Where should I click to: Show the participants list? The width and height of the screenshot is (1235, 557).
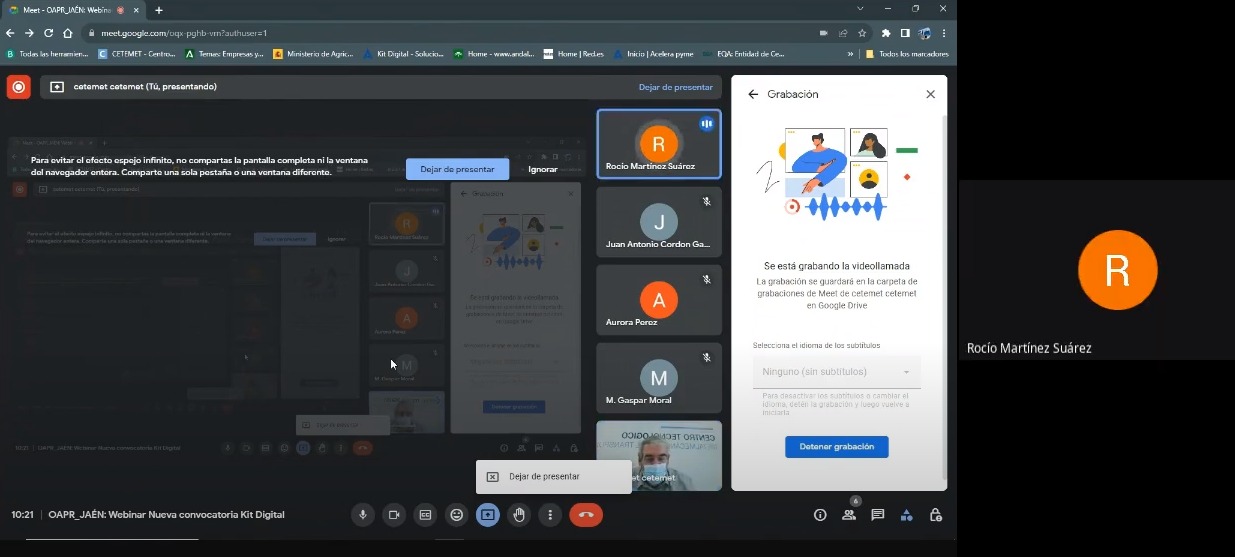849,515
